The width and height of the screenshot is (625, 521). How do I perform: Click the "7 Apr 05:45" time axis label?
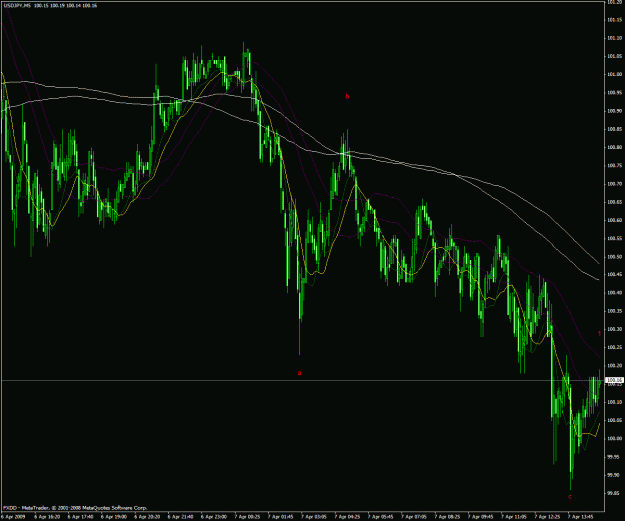tap(380, 517)
